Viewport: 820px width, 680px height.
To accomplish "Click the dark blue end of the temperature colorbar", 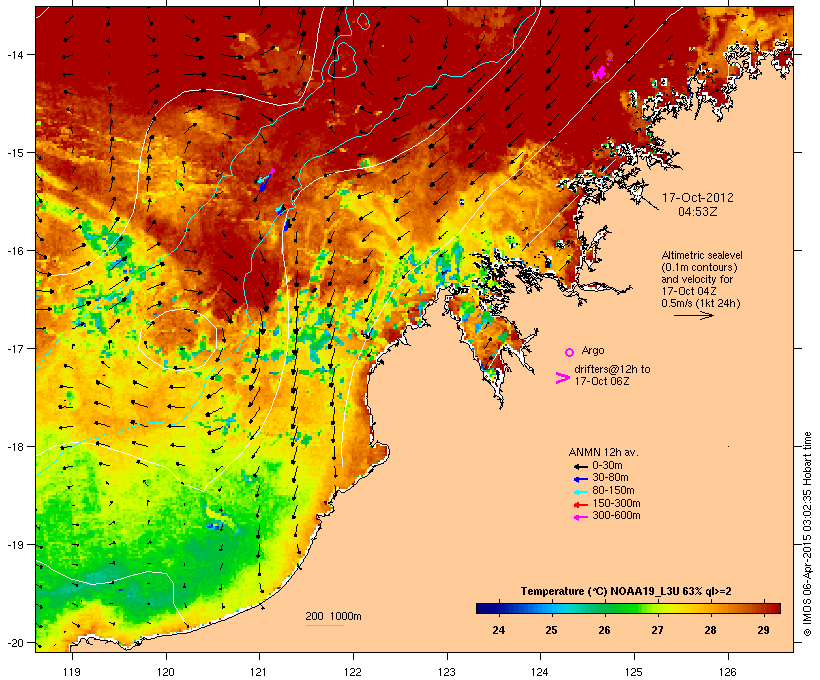I will tap(484, 608).
